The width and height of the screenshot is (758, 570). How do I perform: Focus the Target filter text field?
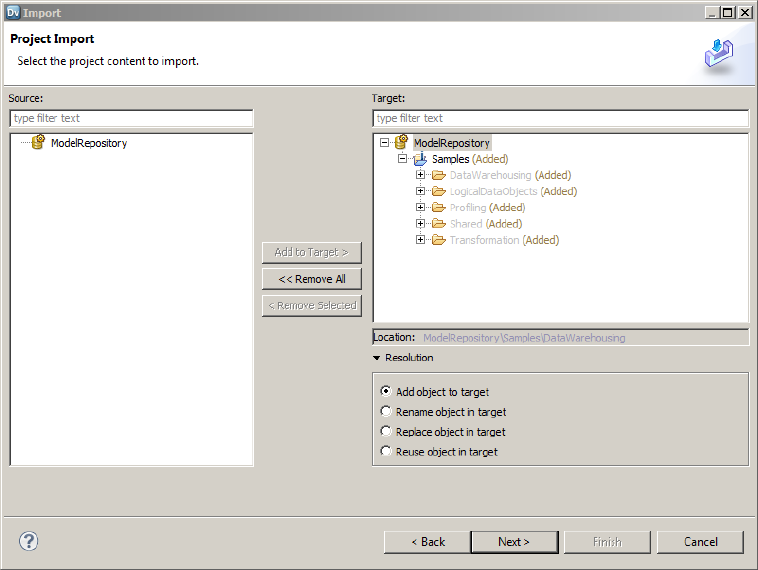coord(561,118)
